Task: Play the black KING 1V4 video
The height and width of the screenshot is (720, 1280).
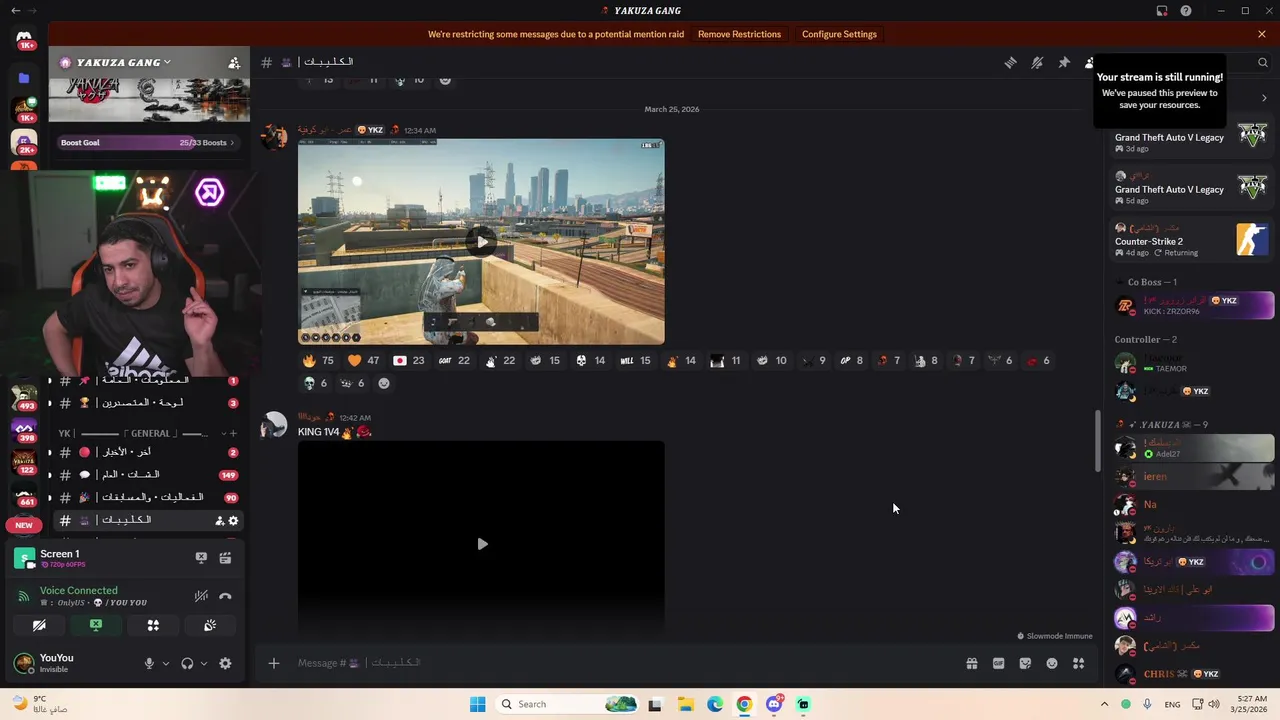Action: click(x=481, y=543)
